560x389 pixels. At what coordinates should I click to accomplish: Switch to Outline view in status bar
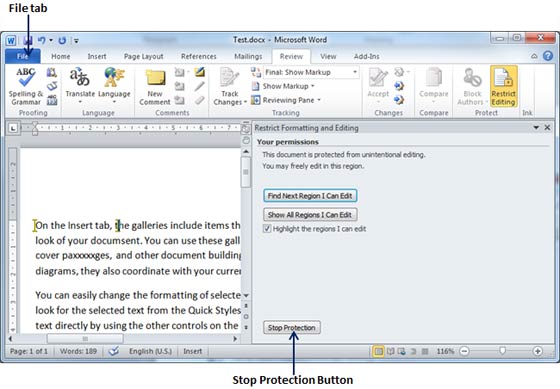pyautogui.click(x=413, y=351)
